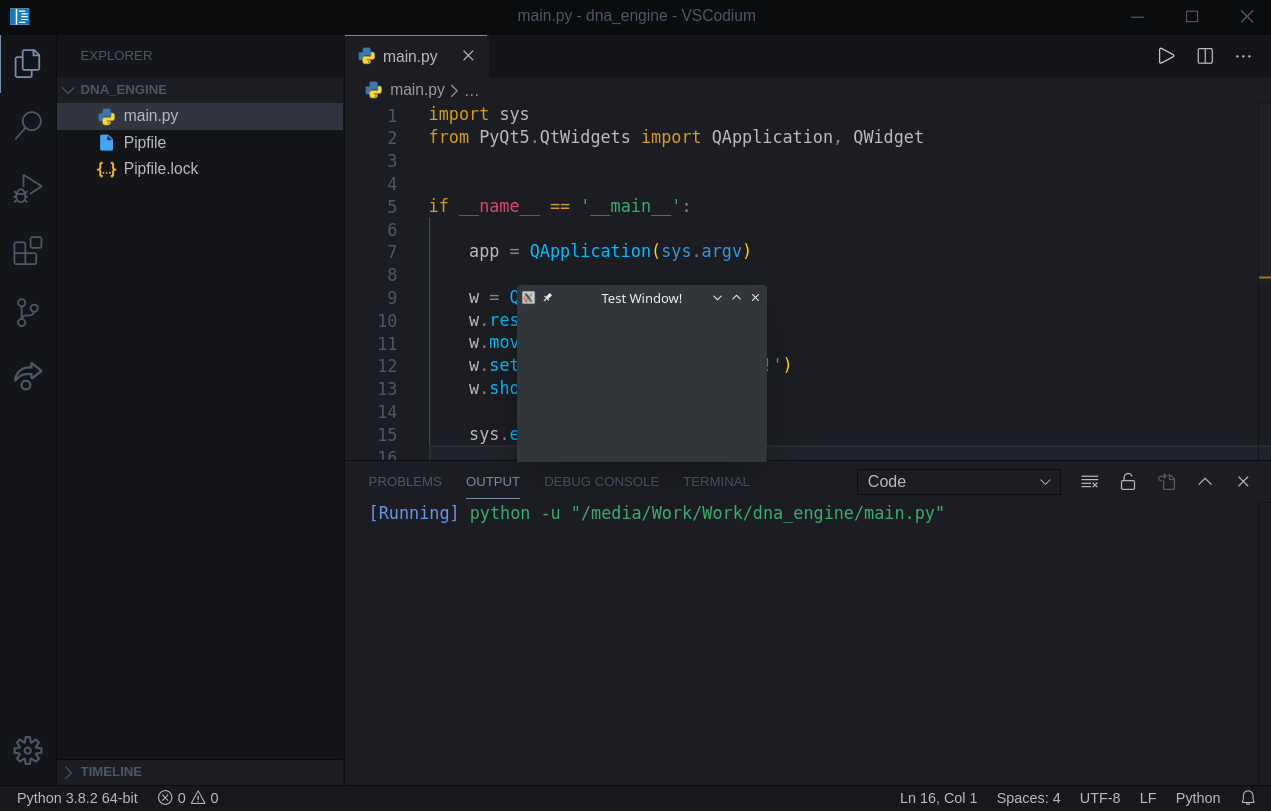The width and height of the screenshot is (1271, 811).
Task: Click the EXPLORER header label
Action: tap(116, 56)
